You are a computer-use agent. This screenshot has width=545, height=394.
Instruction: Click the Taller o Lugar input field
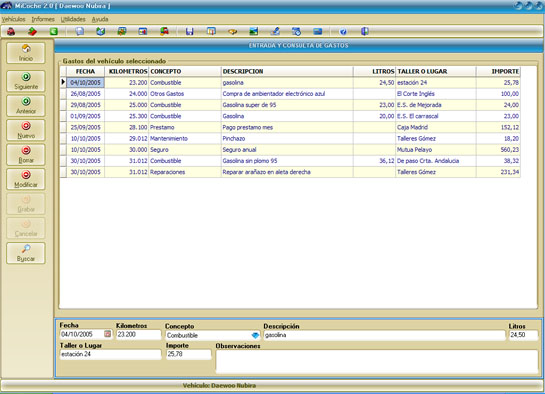point(111,354)
